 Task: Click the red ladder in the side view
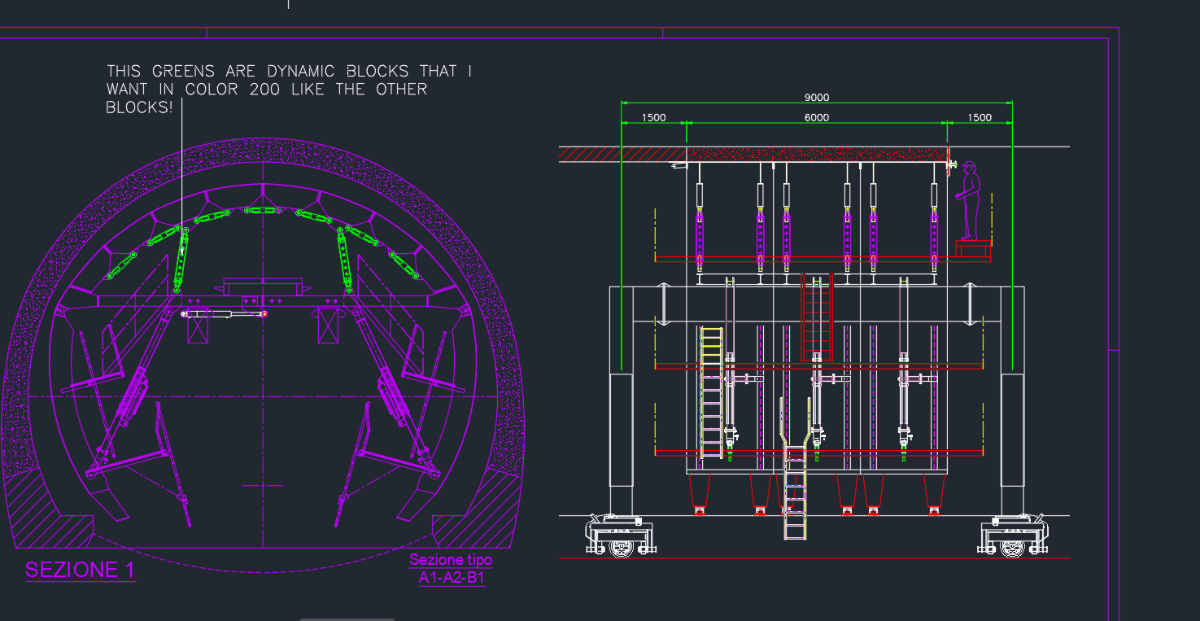tap(817, 317)
